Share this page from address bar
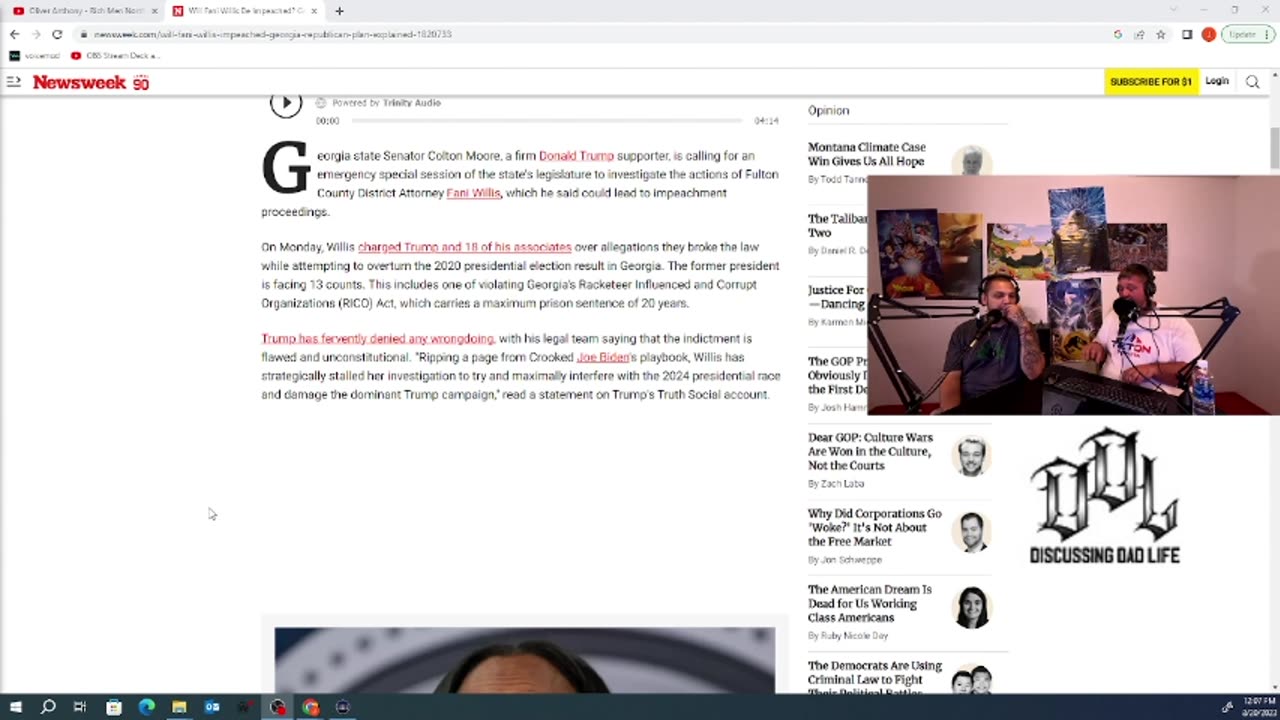Viewport: 1280px width, 720px height. pos(1139,34)
